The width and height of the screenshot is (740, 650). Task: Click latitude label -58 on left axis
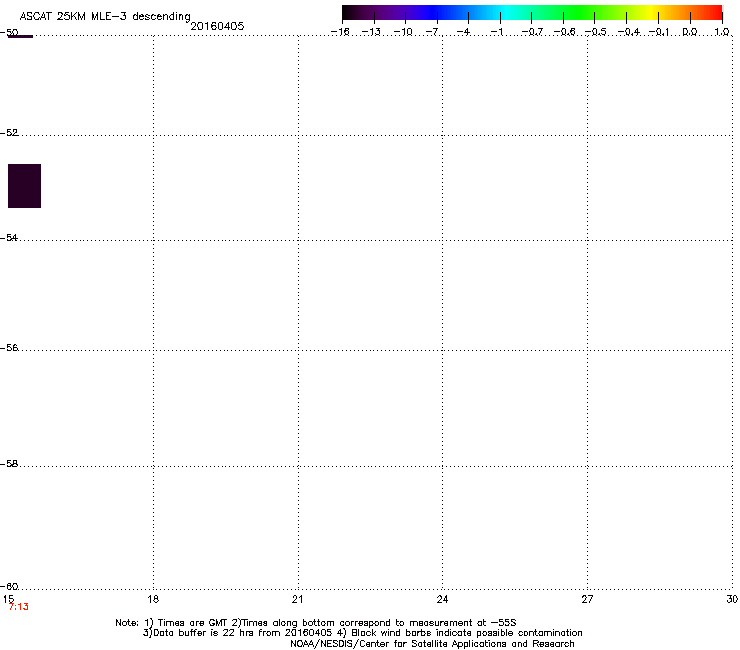[x=9, y=464]
